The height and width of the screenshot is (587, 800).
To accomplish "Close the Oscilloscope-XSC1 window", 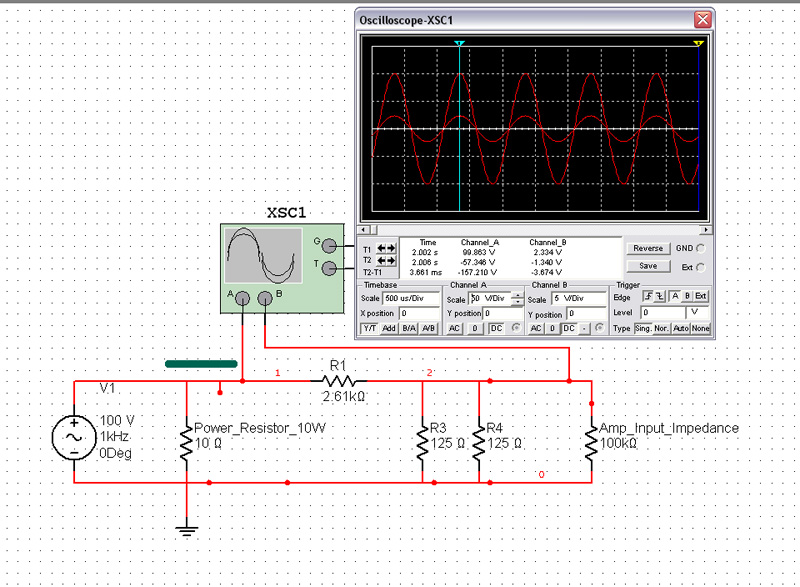I will (x=703, y=20).
